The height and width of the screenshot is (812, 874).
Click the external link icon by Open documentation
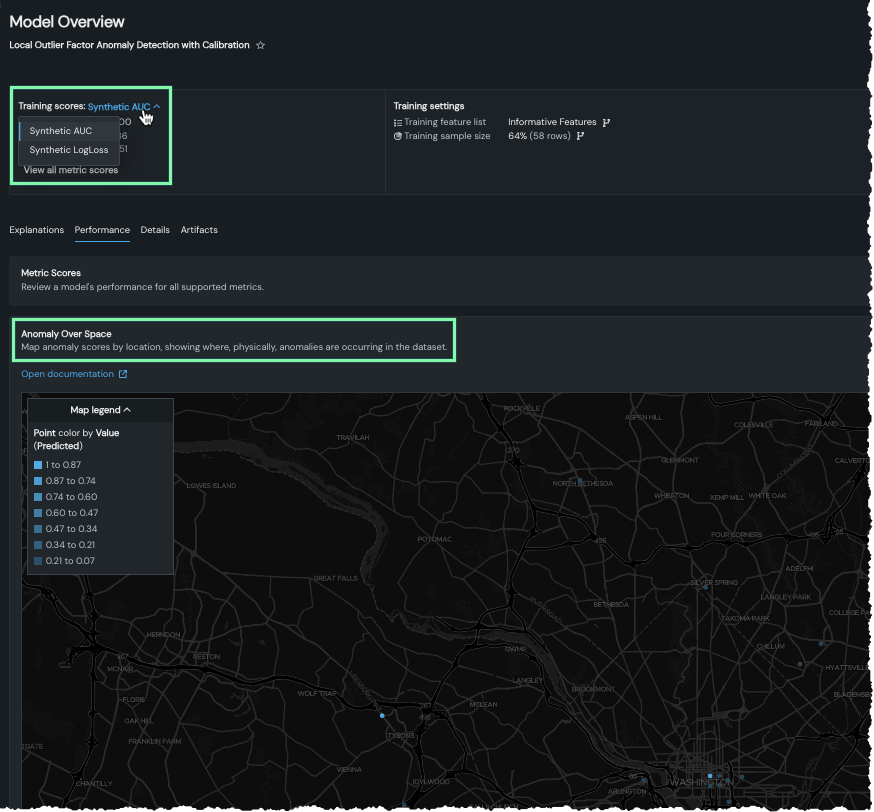coord(123,375)
